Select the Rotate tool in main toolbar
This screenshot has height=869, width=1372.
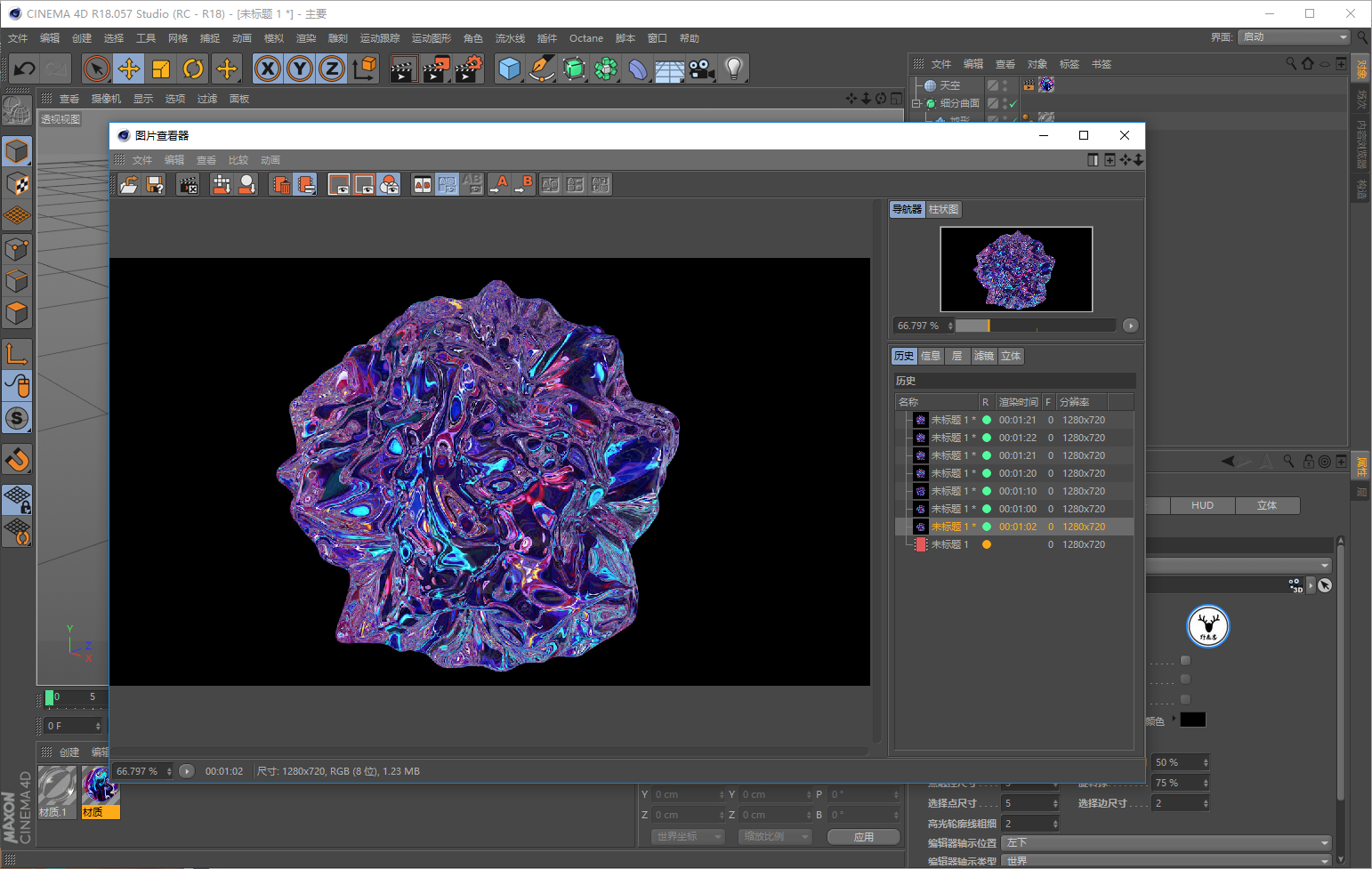pos(193,68)
